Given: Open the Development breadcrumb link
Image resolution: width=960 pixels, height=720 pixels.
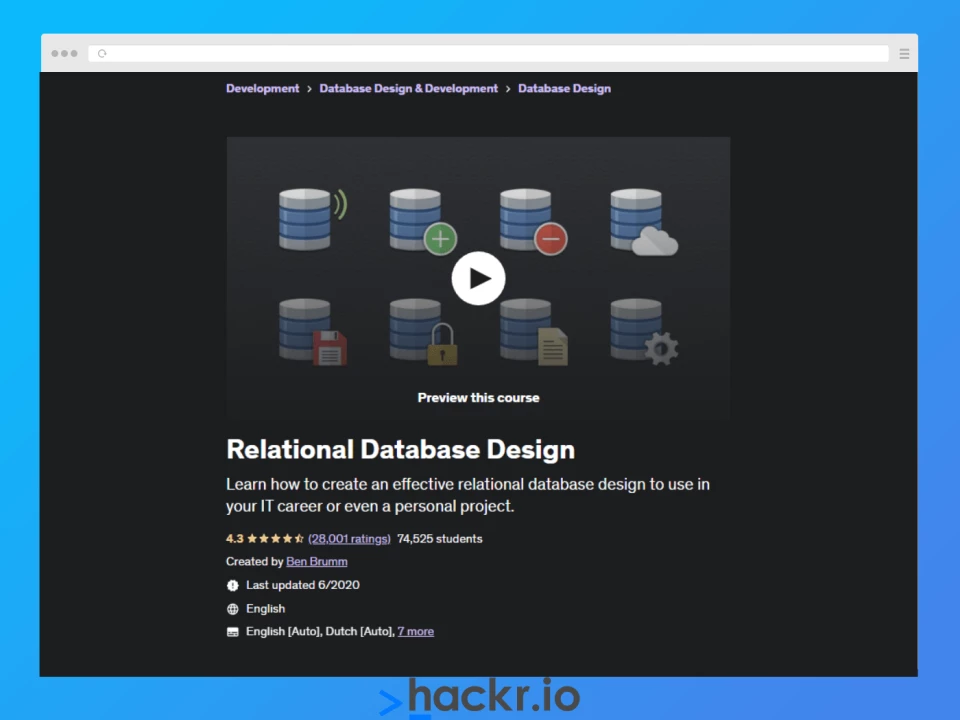Looking at the screenshot, I should (x=263, y=88).
